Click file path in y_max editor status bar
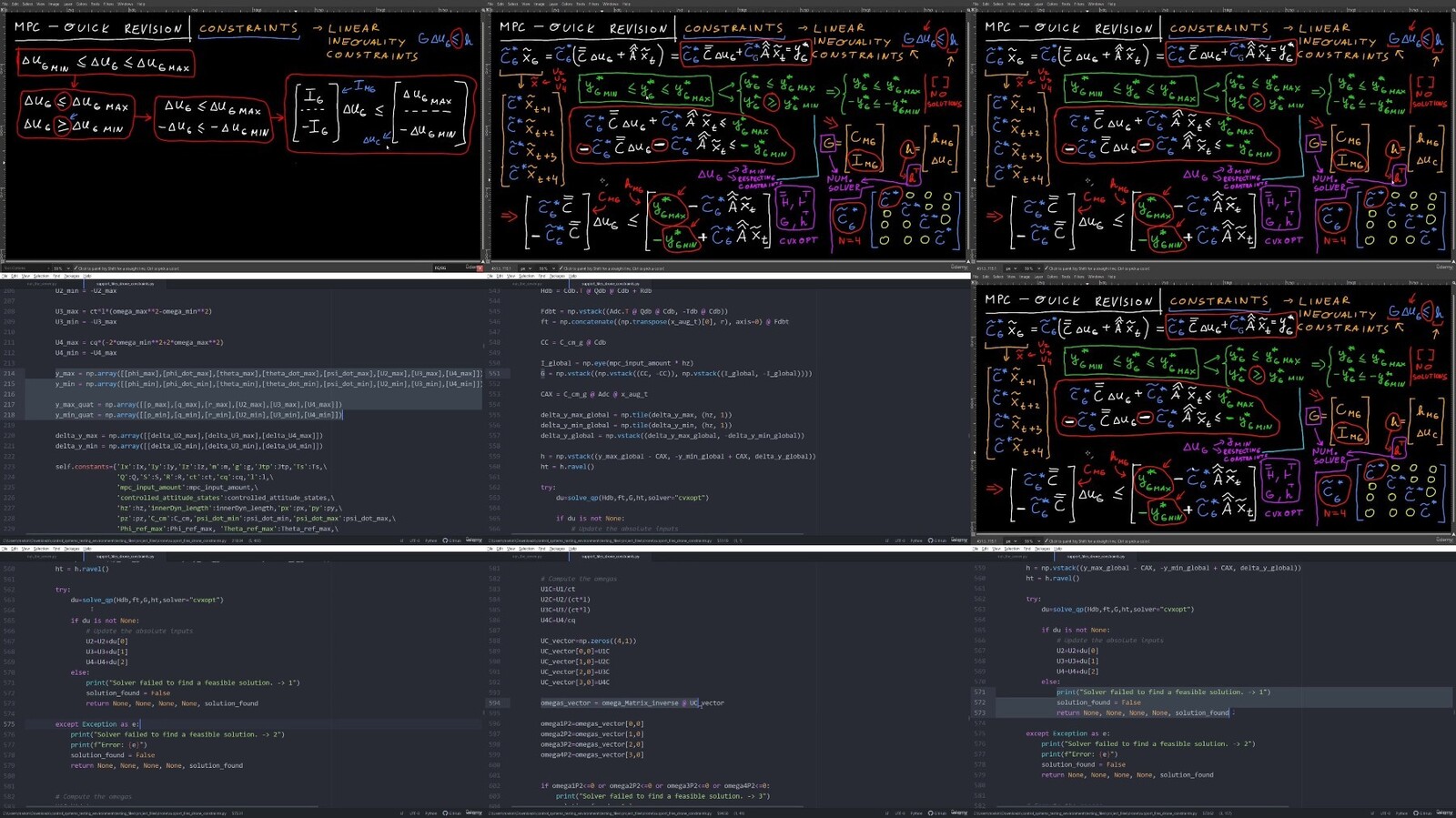 [114, 540]
